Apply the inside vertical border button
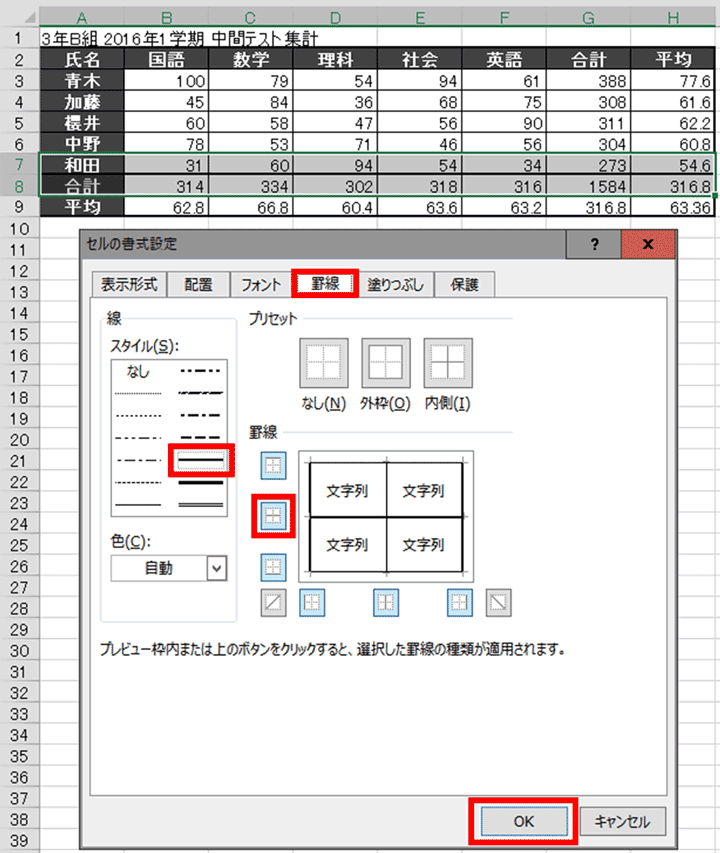720x853 pixels. pos(386,603)
